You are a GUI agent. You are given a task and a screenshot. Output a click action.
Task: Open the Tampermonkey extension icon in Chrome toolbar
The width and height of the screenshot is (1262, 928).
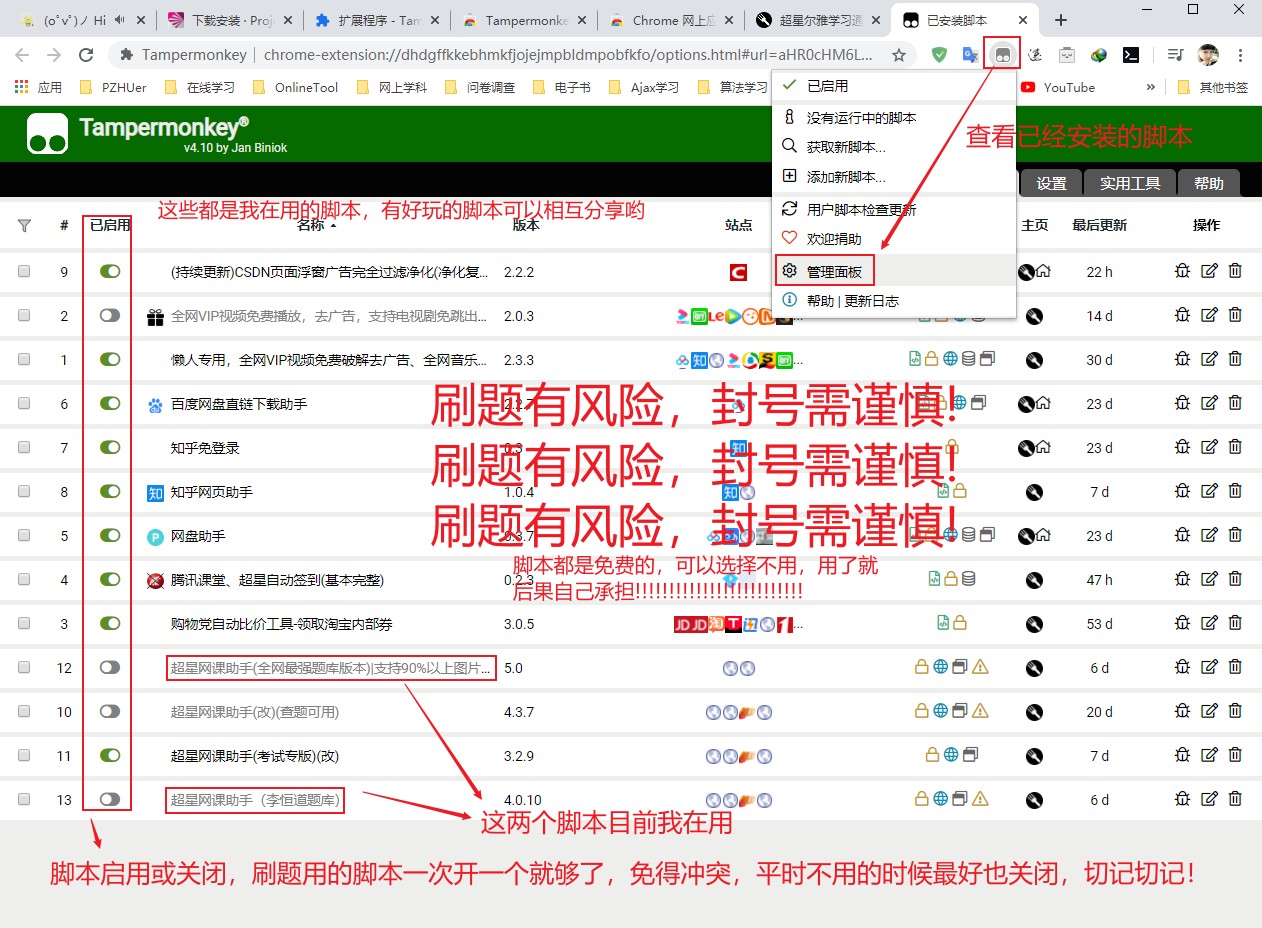[x=1002, y=55]
